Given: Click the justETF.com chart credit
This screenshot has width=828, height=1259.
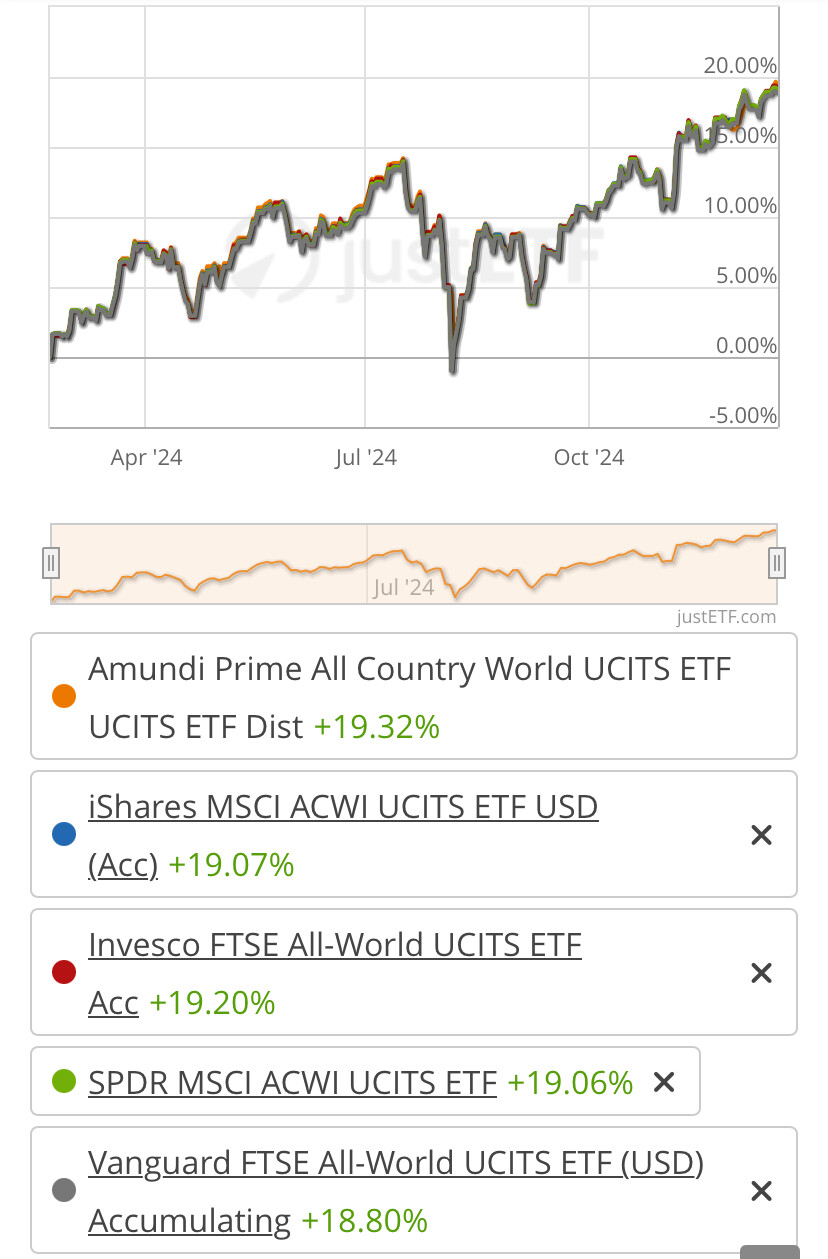Looking at the screenshot, I should (726, 617).
